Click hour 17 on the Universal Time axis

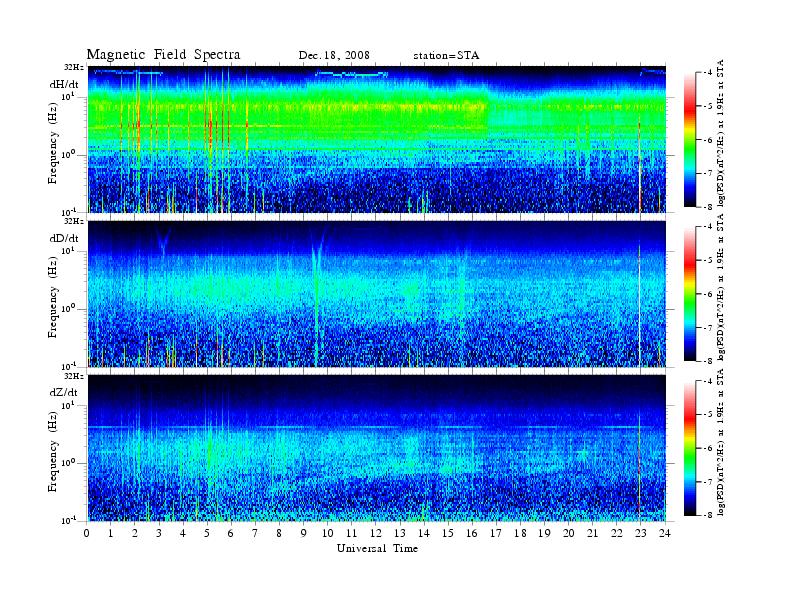pyautogui.click(x=496, y=533)
